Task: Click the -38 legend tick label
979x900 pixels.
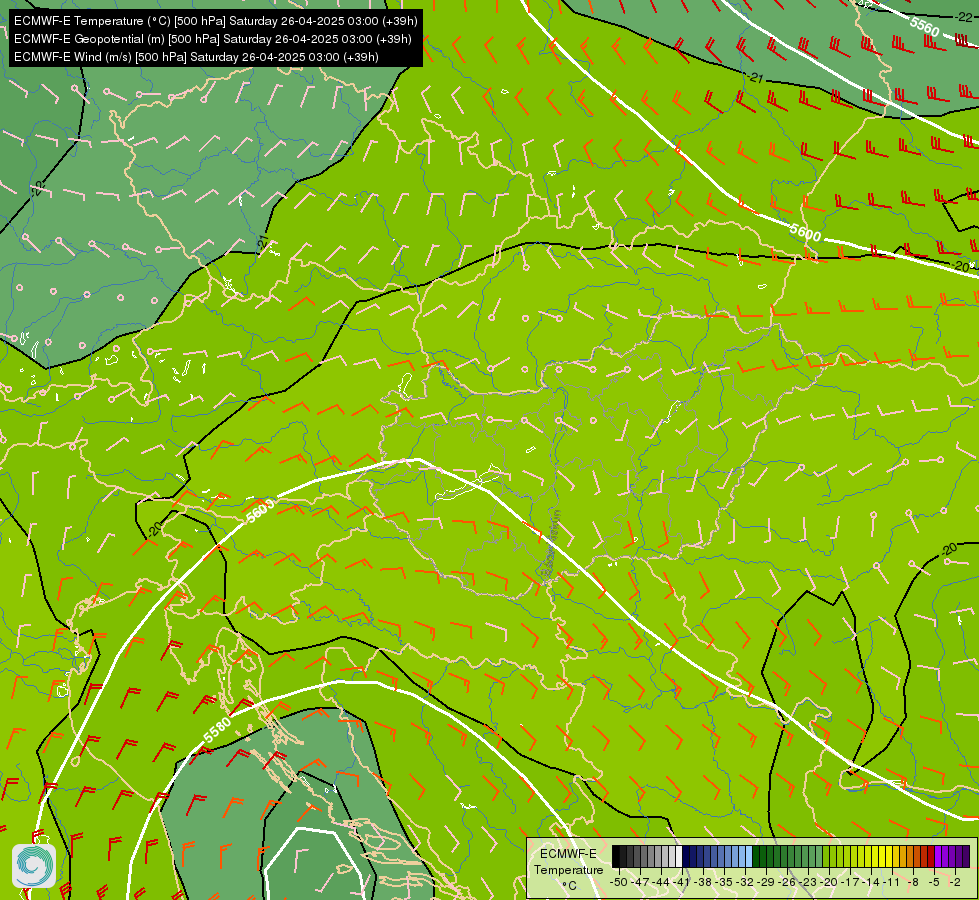Action: 703,882
